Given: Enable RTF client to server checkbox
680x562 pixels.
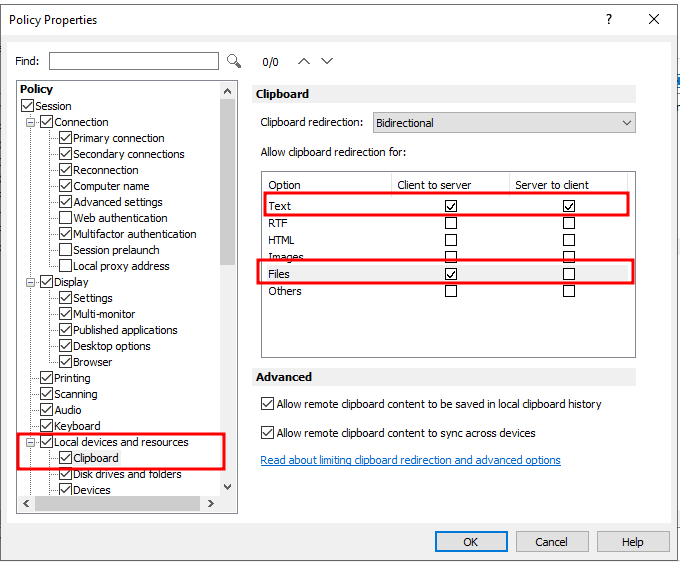Looking at the screenshot, I should pyautogui.click(x=451, y=223).
